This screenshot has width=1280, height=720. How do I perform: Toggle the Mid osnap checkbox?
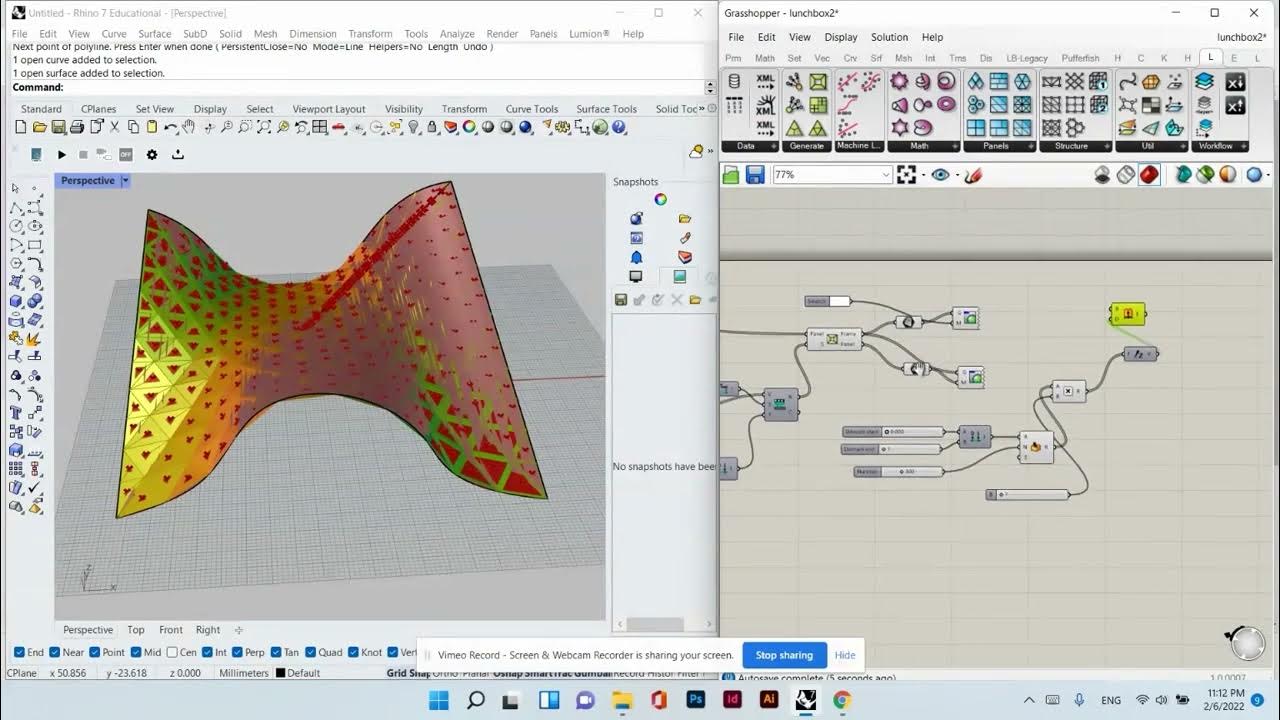coord(134,653)
